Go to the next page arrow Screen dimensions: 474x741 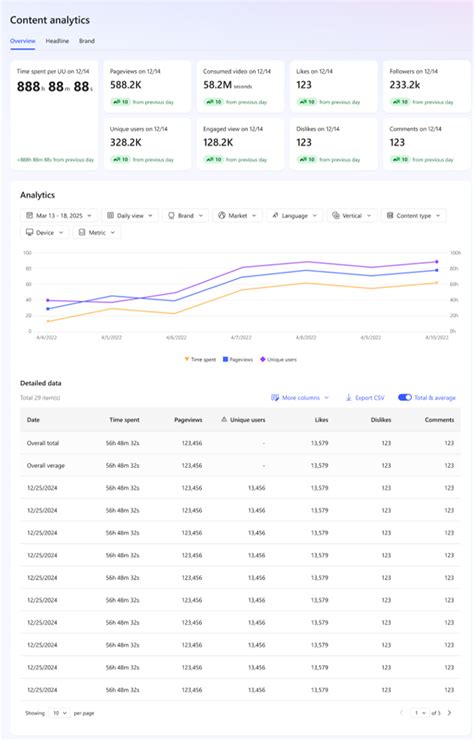(449, 713)
